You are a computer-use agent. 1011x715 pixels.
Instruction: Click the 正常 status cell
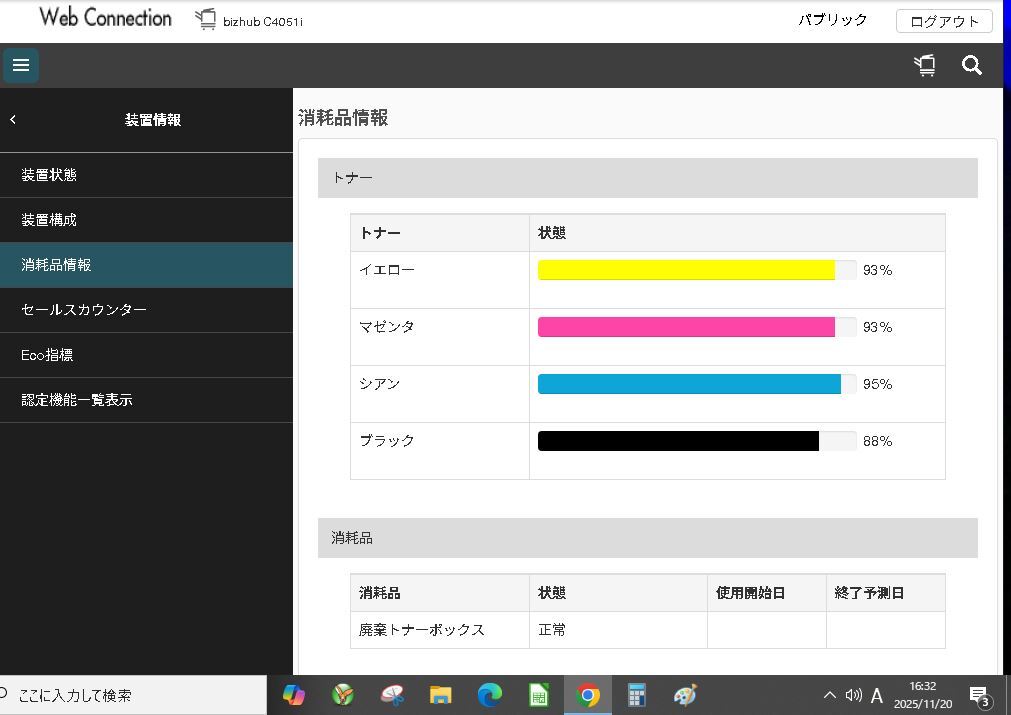click(618, 630)
